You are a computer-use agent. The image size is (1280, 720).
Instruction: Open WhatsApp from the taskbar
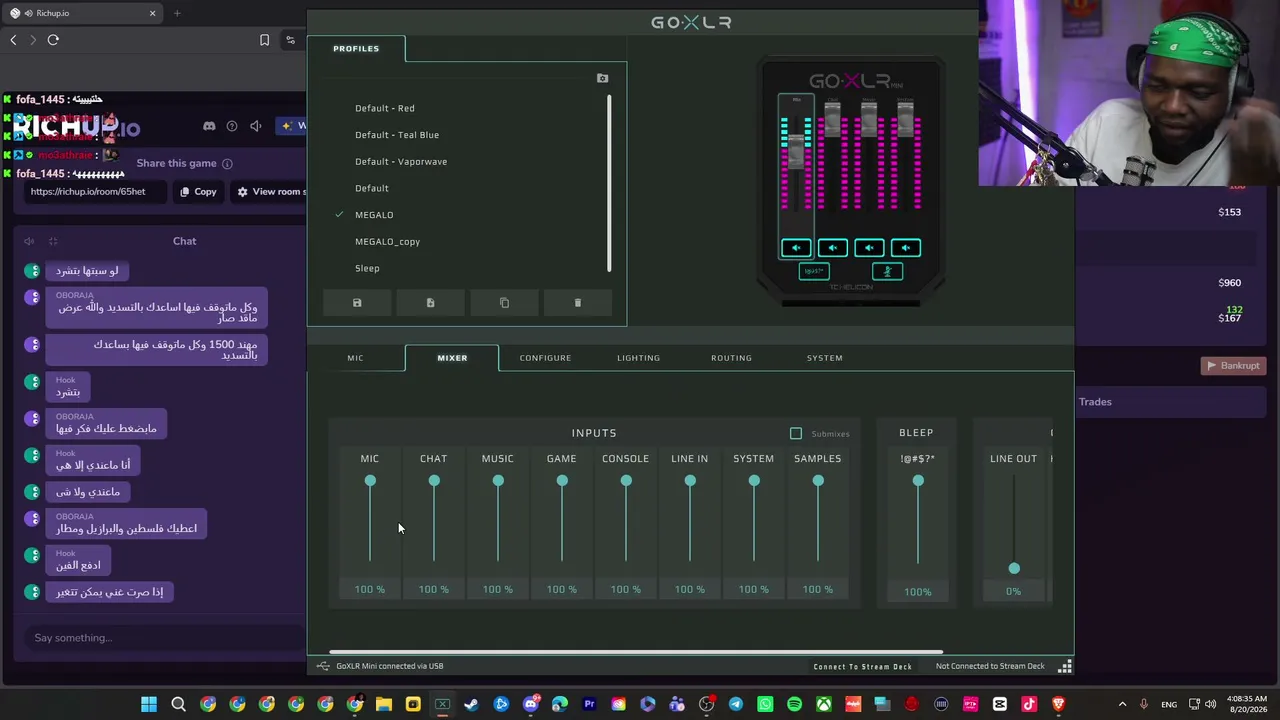tap(765, 705)
